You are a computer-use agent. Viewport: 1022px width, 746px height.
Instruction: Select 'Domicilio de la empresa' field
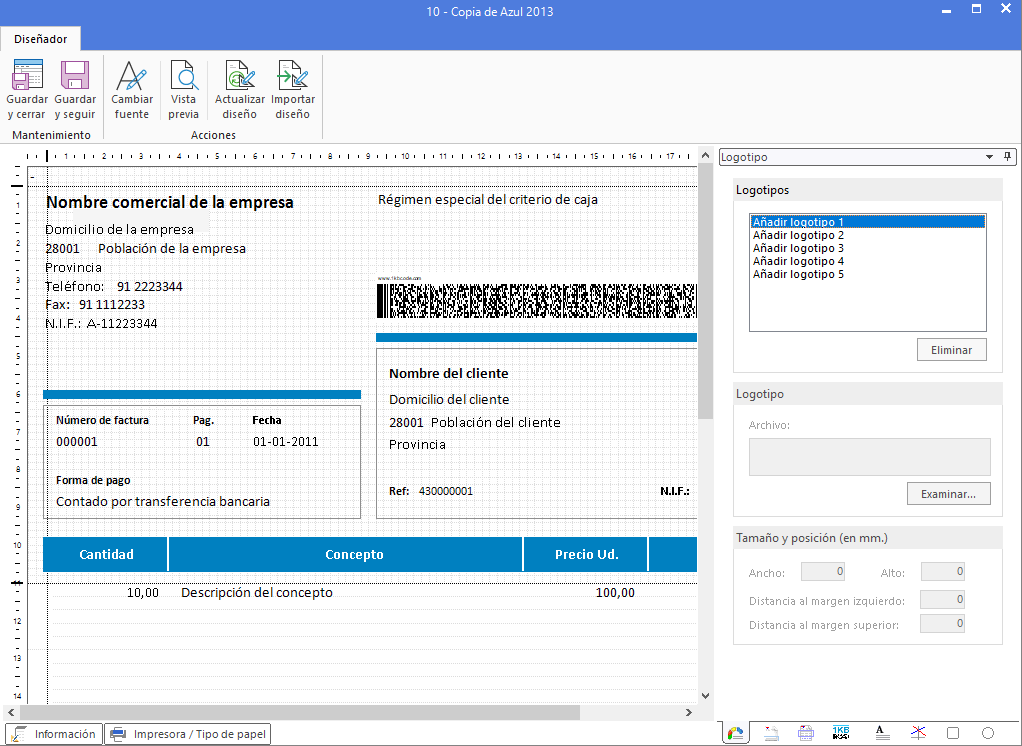click(x=119, y=229)
